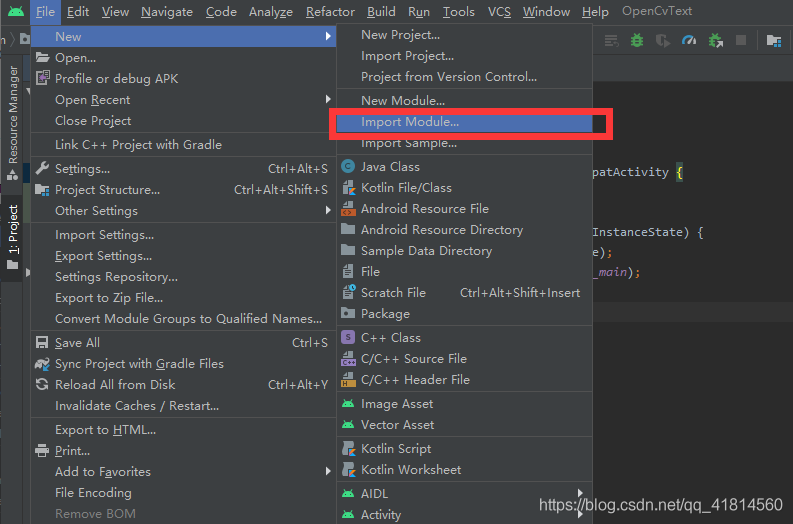The height and width of the screenshot is (524, 793).
Task: Select Import Module... from New submenu
Action: (410, 122)
